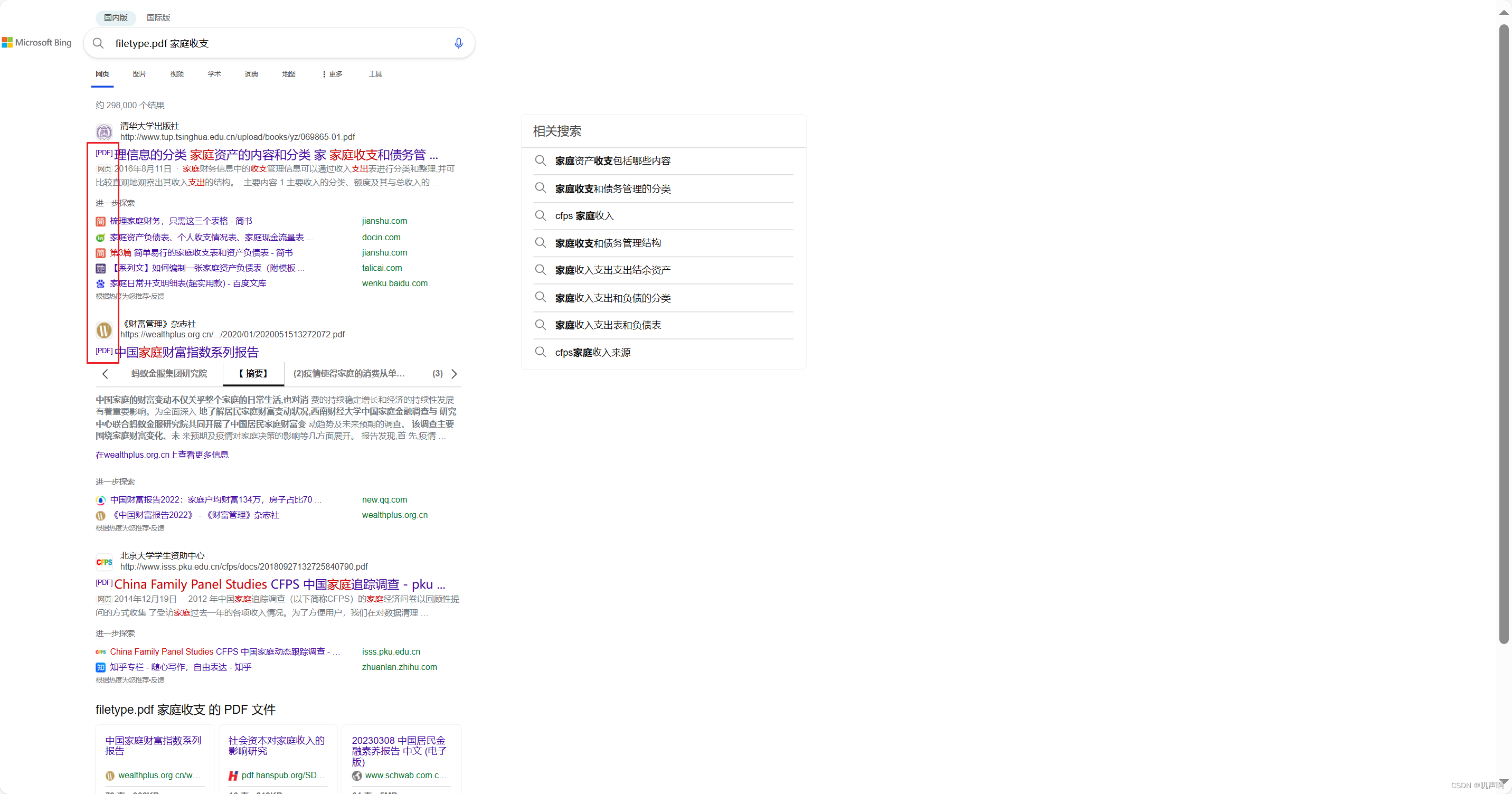Click the search magnifier icon in the search bar

[x=99, y=43]
